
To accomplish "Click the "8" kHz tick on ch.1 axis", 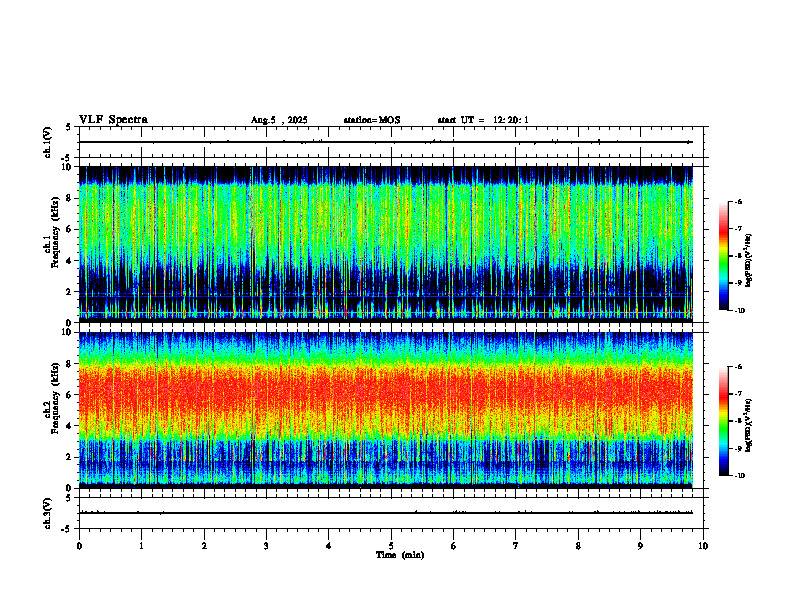I will tap(70, 198).
